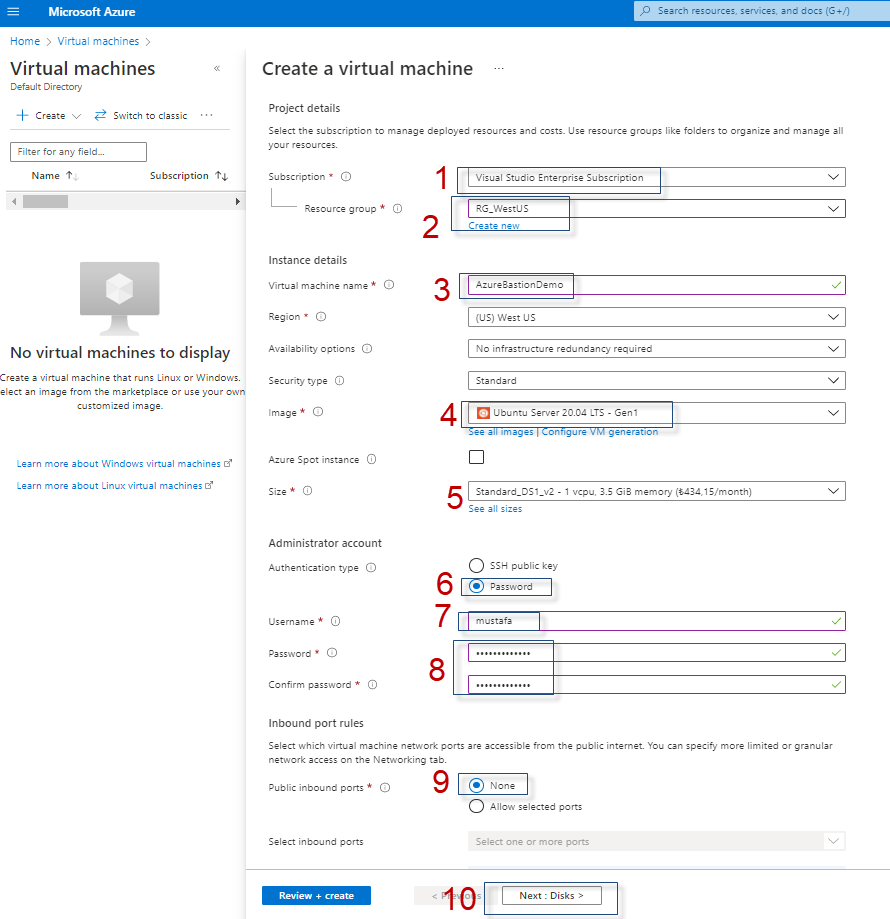Click the Virtual machine name field

click(657, 285)
